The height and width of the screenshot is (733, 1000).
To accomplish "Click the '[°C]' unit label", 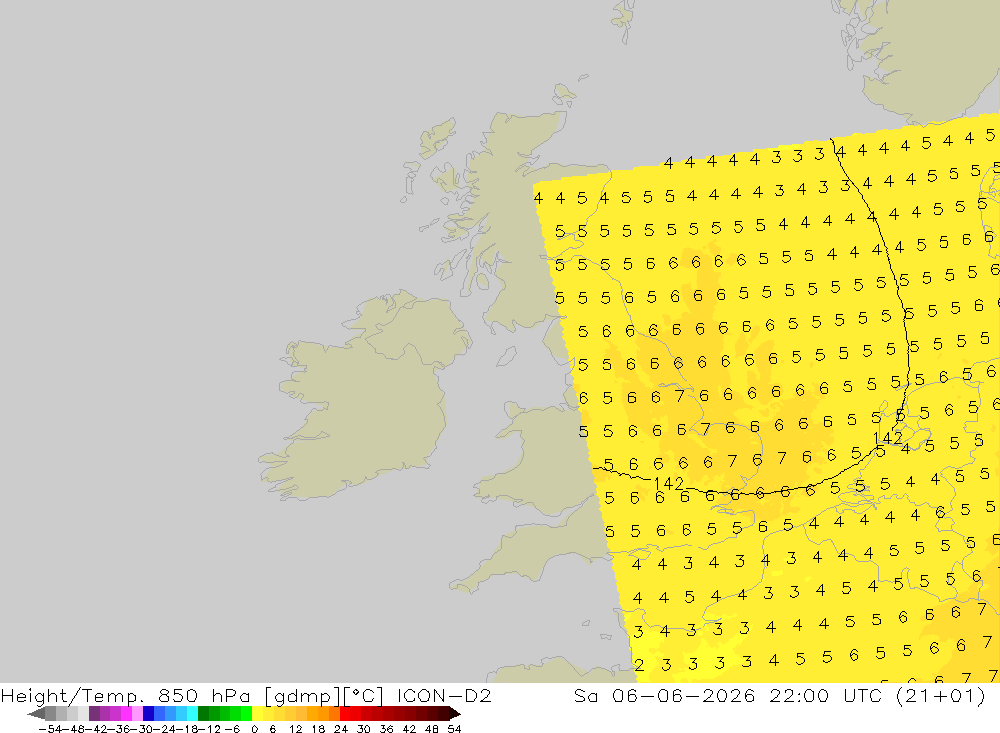I will pyautogui.click(x=364, y=695).
